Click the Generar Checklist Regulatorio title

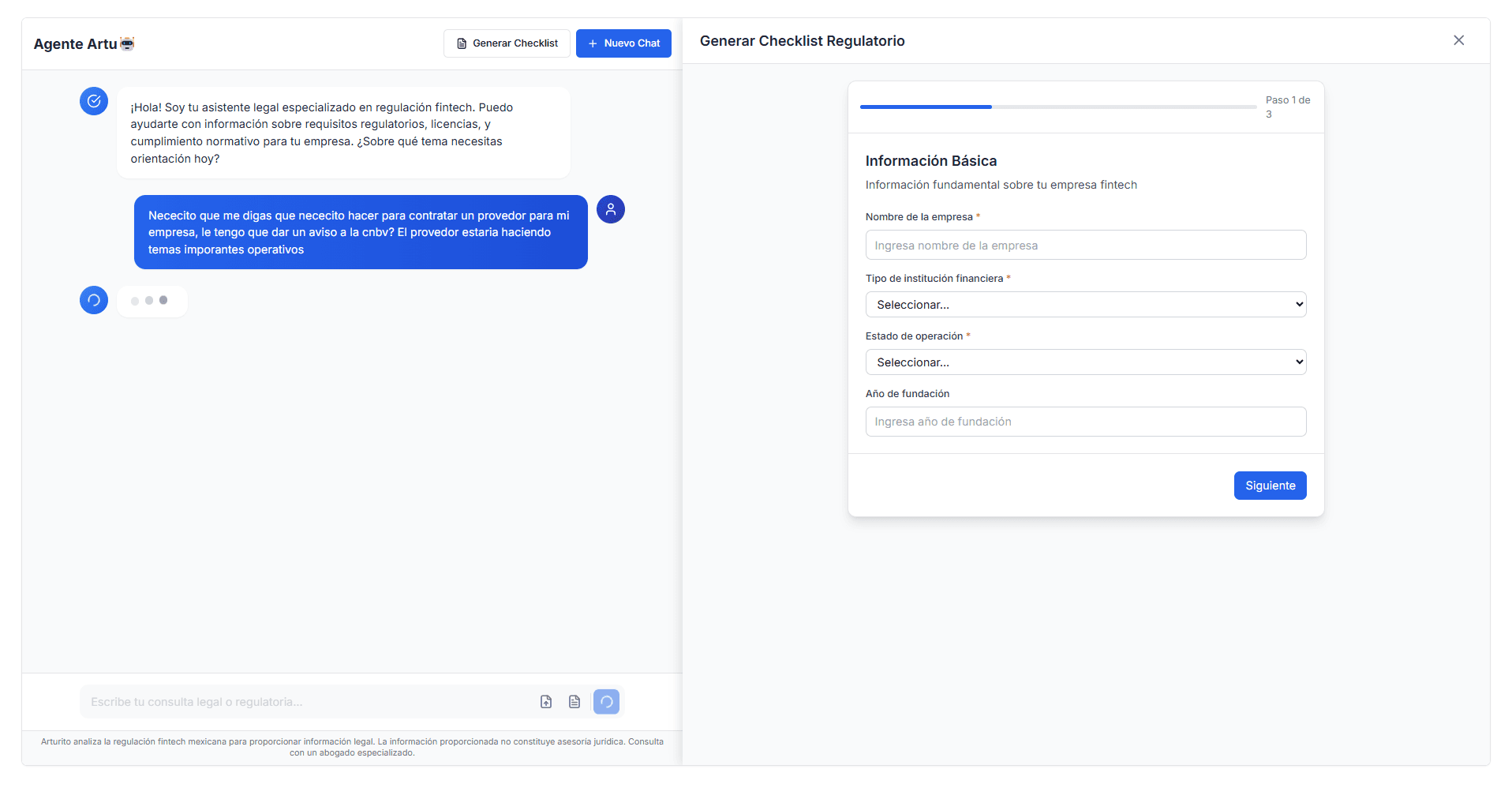coord(803,41)
